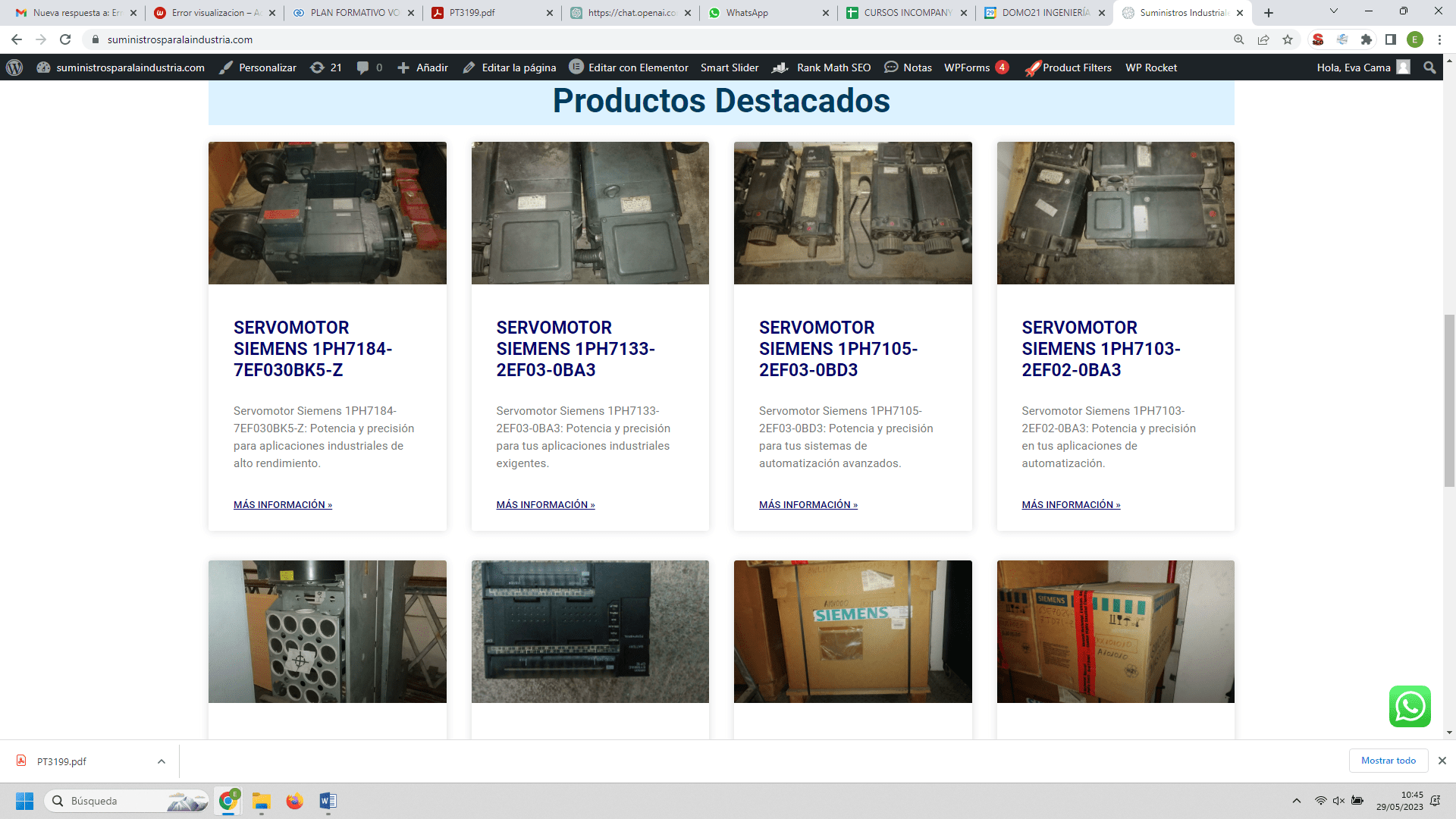This screenshot has height=819, width=1456.
Task: Click the 1PH7133 servomotor product photo
Action: [590, 213]
